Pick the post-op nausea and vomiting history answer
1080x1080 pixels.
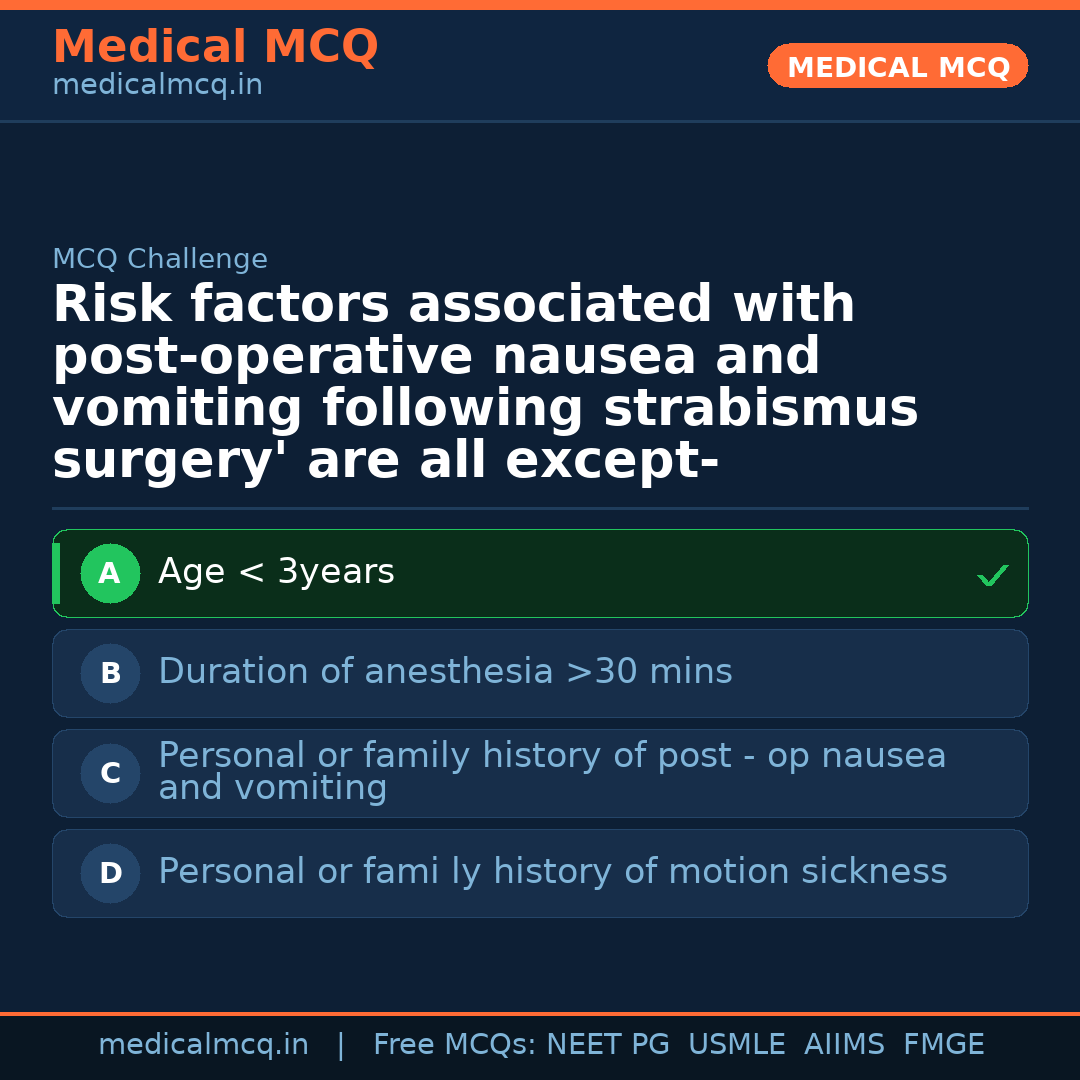pos(552,771)
